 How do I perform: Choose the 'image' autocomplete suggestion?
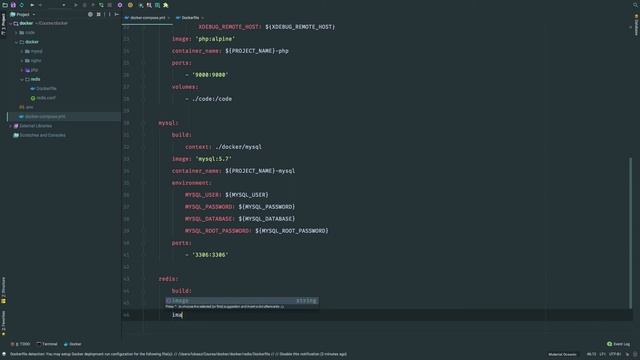point(242,301)
